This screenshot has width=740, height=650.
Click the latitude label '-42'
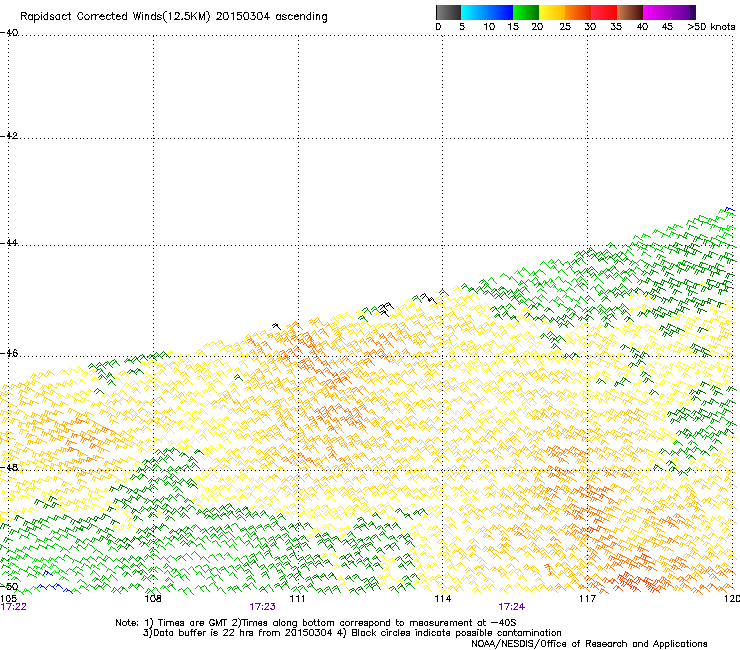pyautogui.click(x=9, y=135)
